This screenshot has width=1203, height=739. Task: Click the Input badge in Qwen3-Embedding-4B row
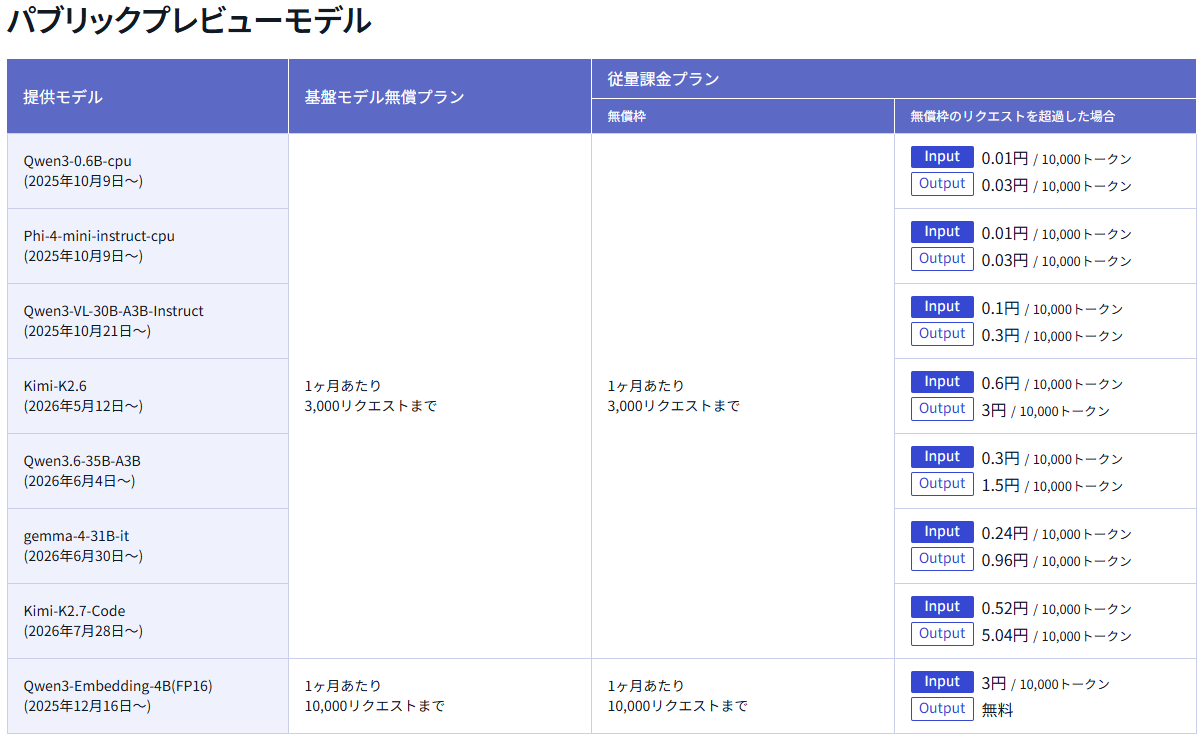point(942,682)
